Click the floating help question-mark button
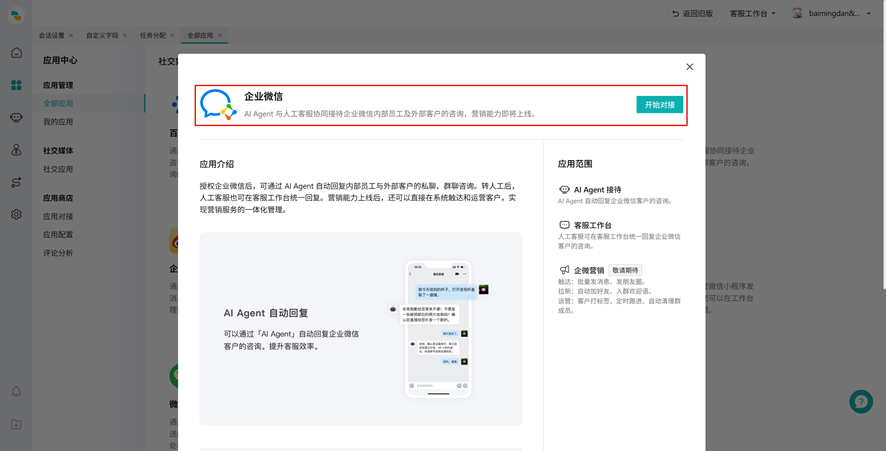 coord(861,402)
